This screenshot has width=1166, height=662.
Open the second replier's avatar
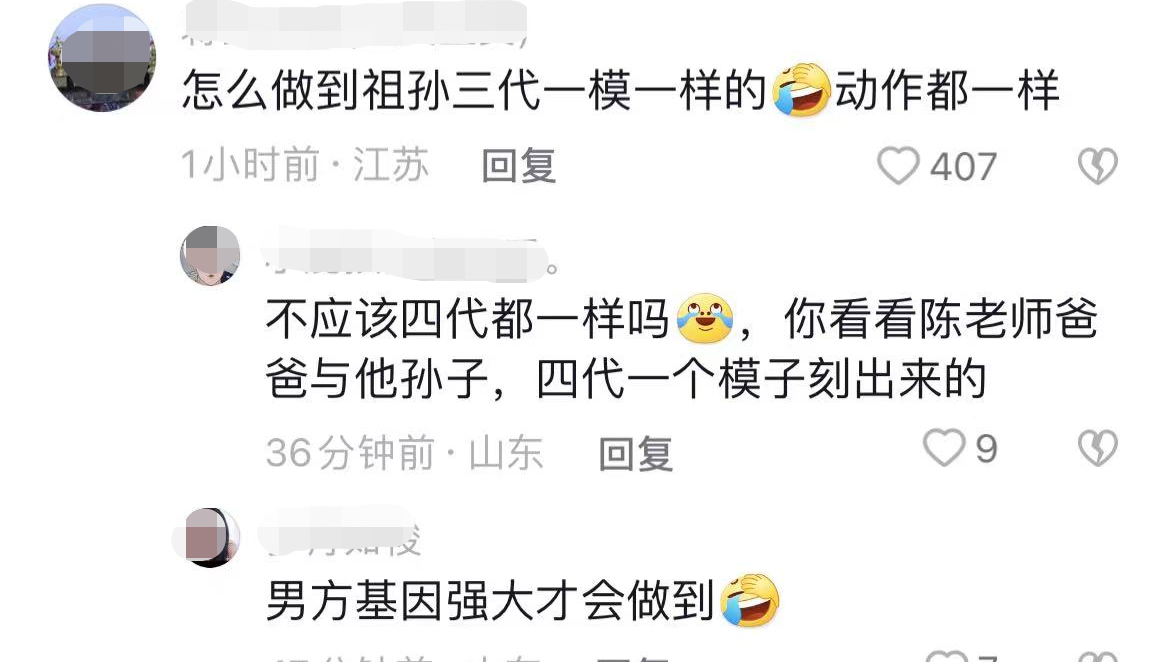point(210,255)
